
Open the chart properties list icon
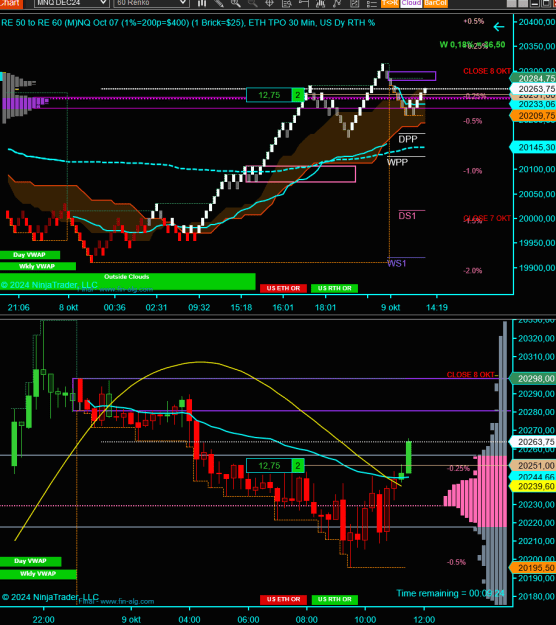pos(371,3)
